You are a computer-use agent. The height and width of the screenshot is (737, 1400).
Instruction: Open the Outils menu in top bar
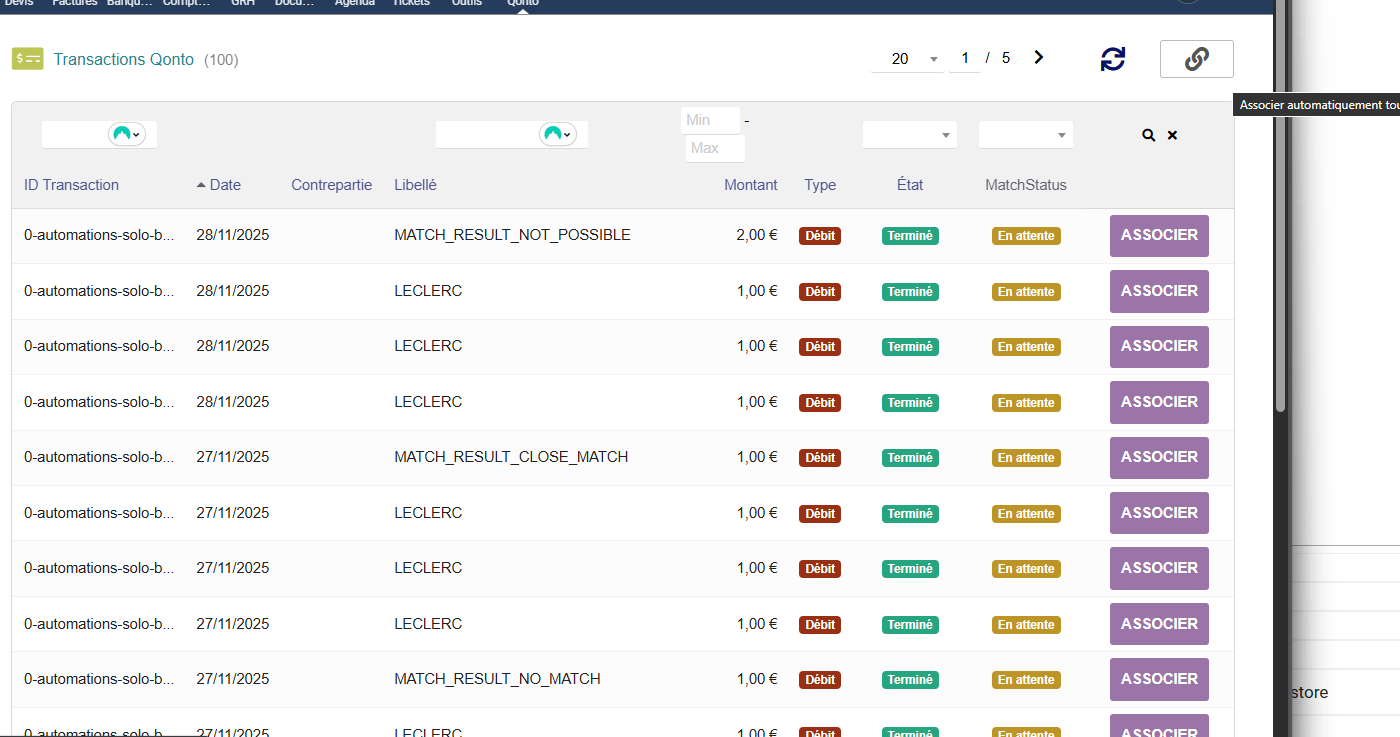[466, 3]
